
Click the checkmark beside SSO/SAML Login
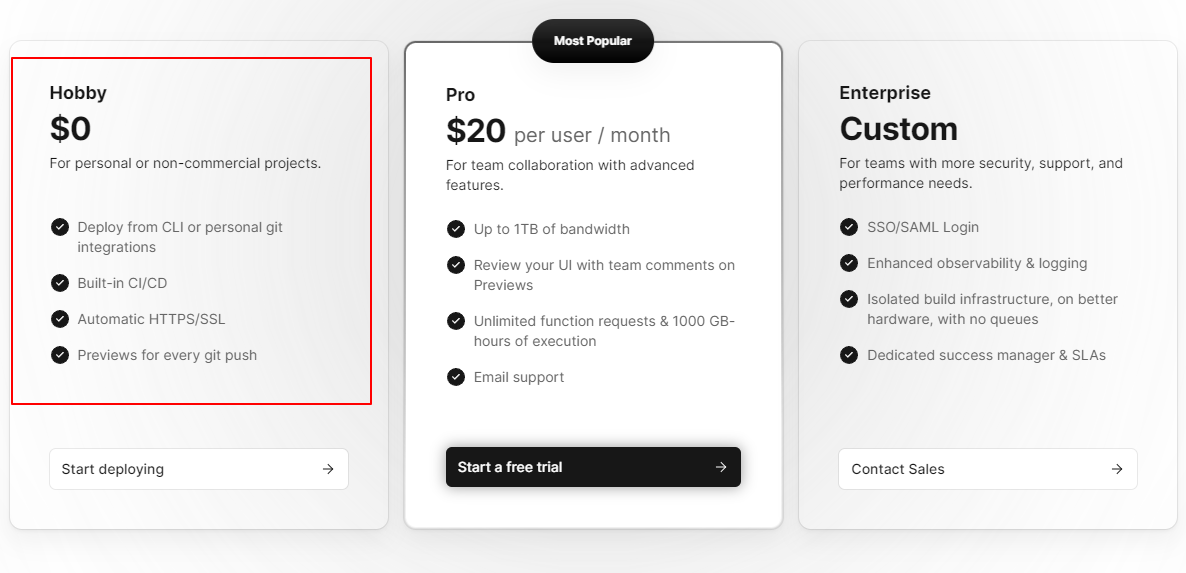[x=849, y=227]
